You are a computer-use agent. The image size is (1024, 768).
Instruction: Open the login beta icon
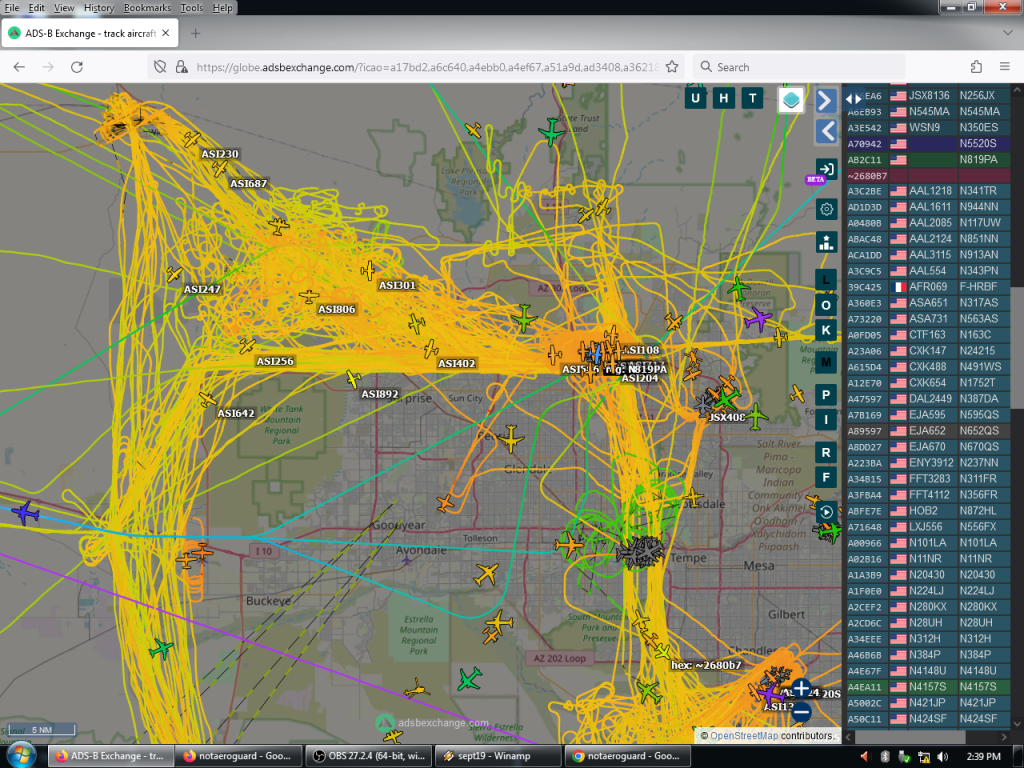[x=825, y=170]
